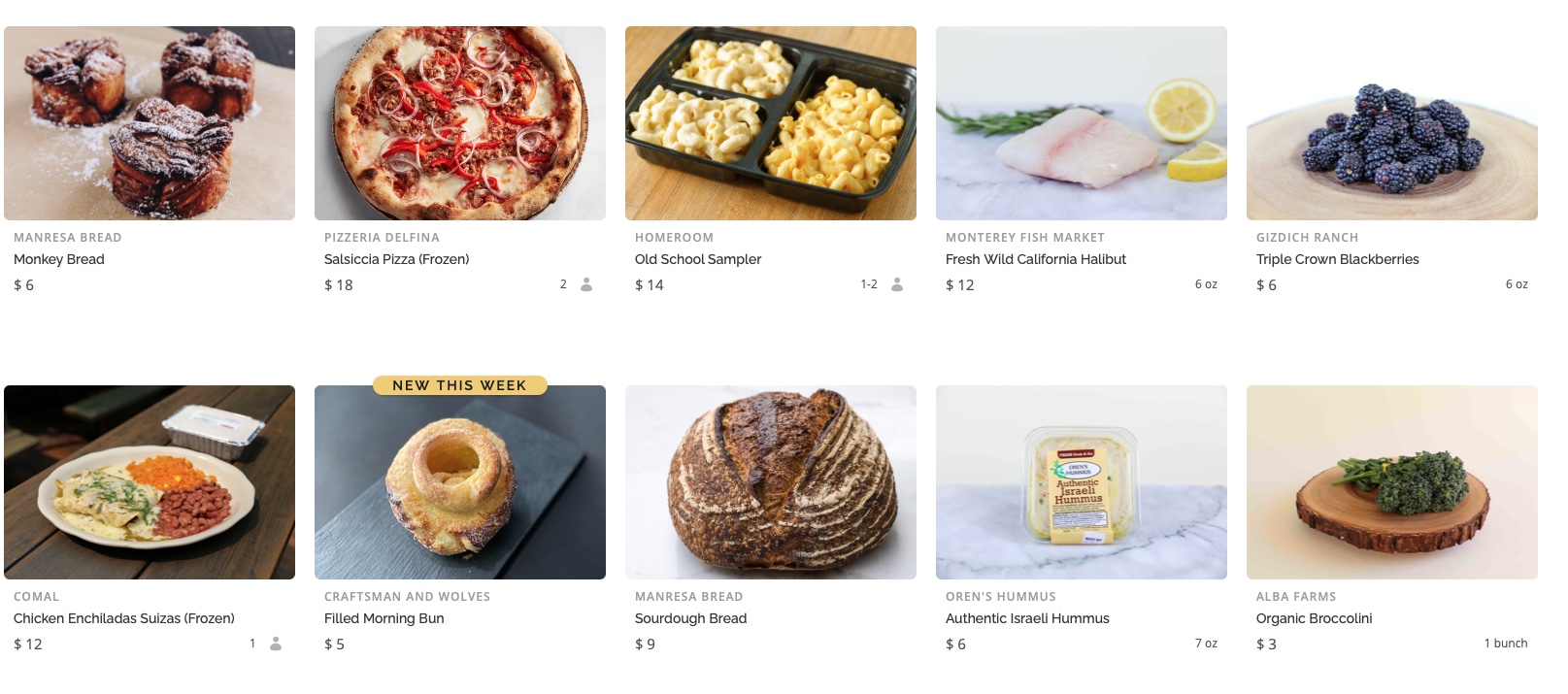
Task: Click the Chicken Enchiladas Suizas (Frozen) title
Action: [x=124, y=618]
